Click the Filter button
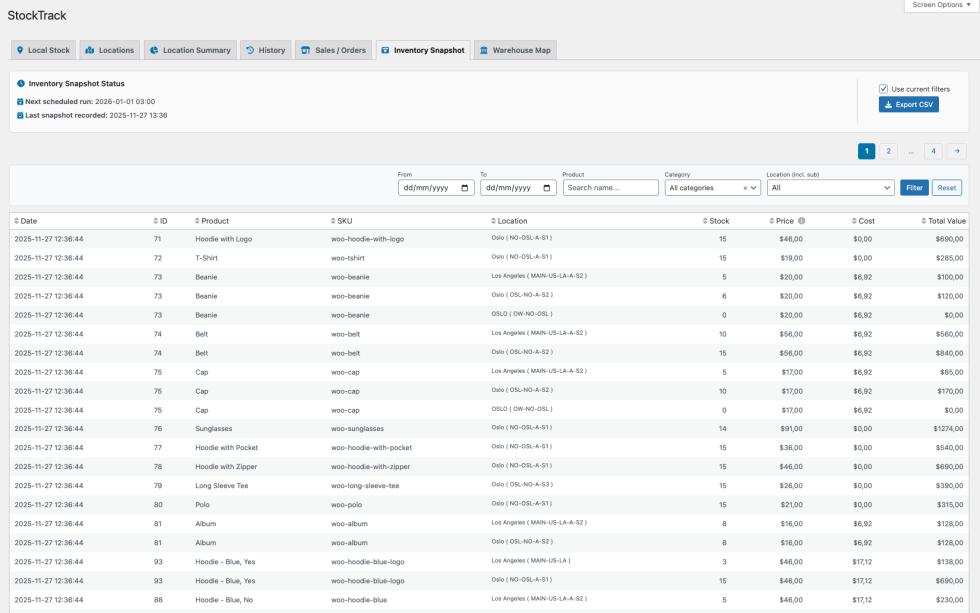Screen dimensions: 980x613 (913, 187)
